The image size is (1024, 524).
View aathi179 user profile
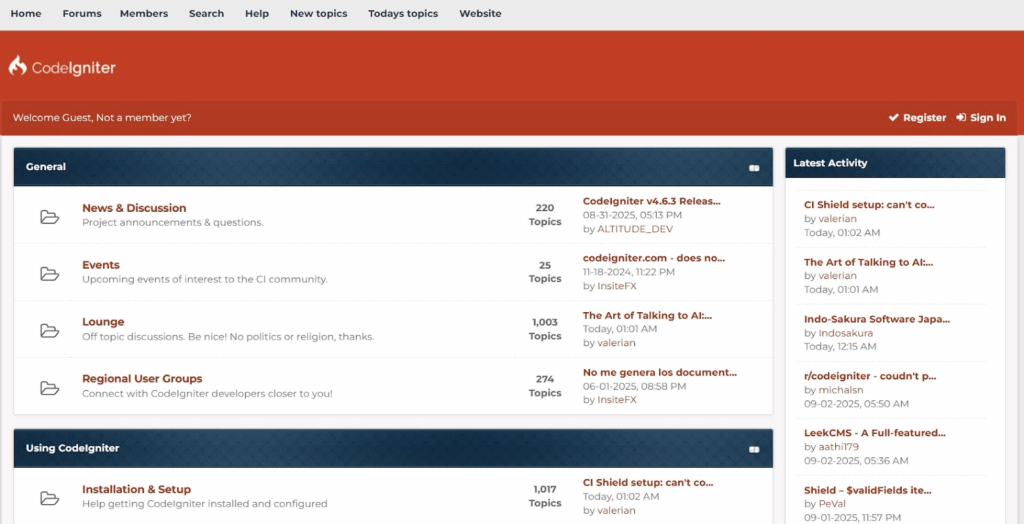[x=839, y=447]
